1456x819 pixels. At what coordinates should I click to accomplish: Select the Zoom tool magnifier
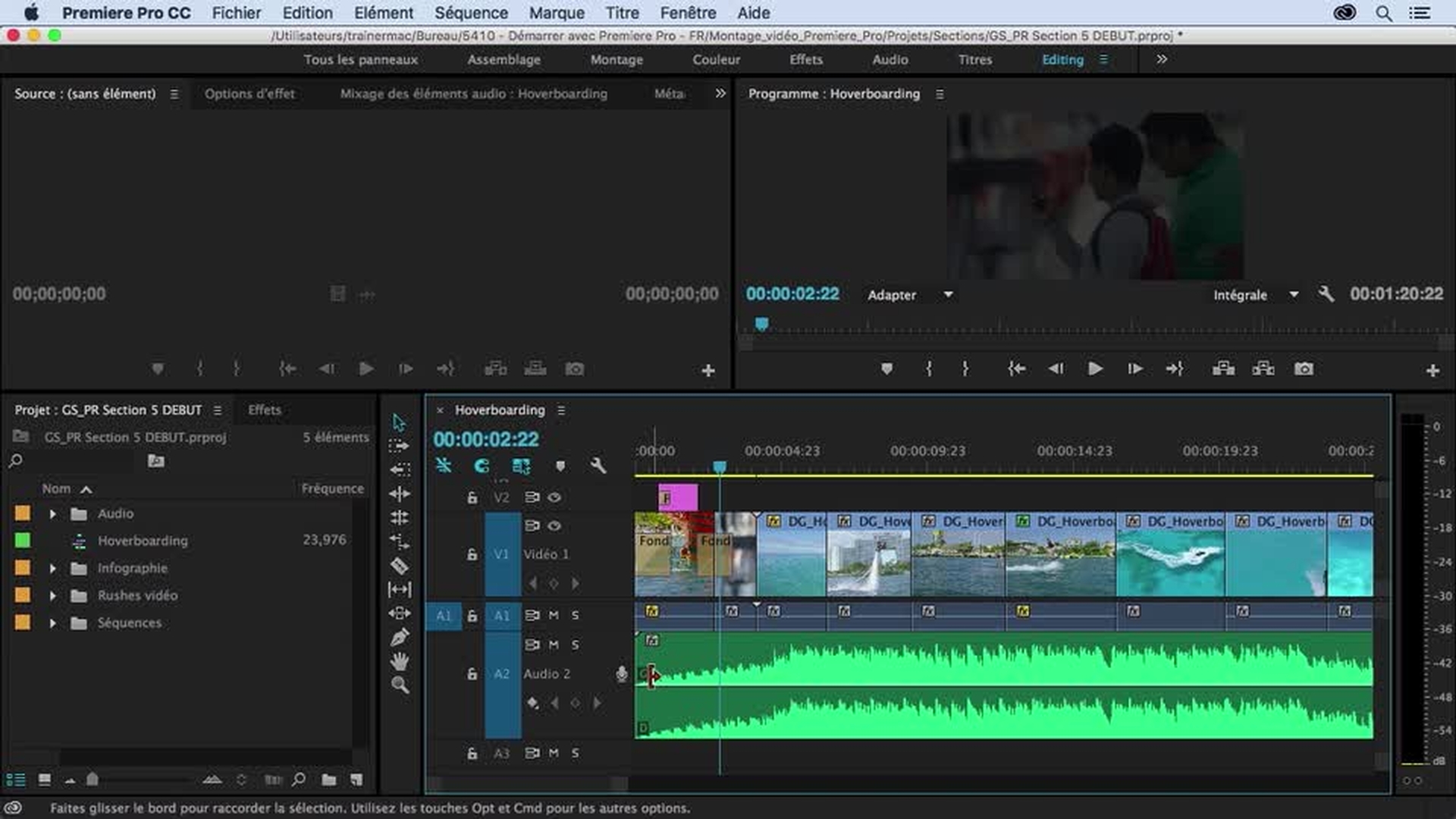coord(400,686)
